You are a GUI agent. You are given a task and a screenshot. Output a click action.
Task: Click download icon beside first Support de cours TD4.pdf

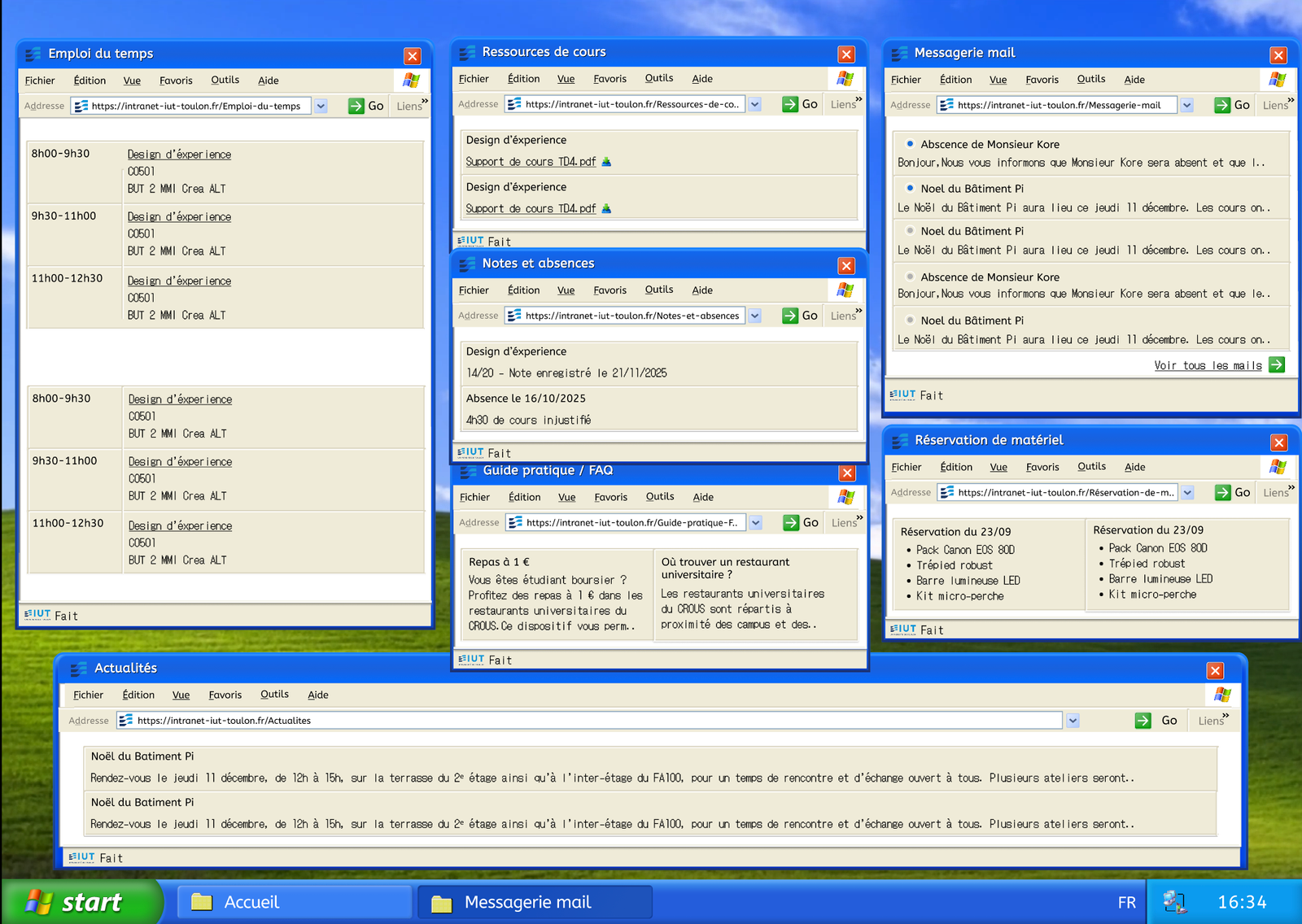click(606, 162)
